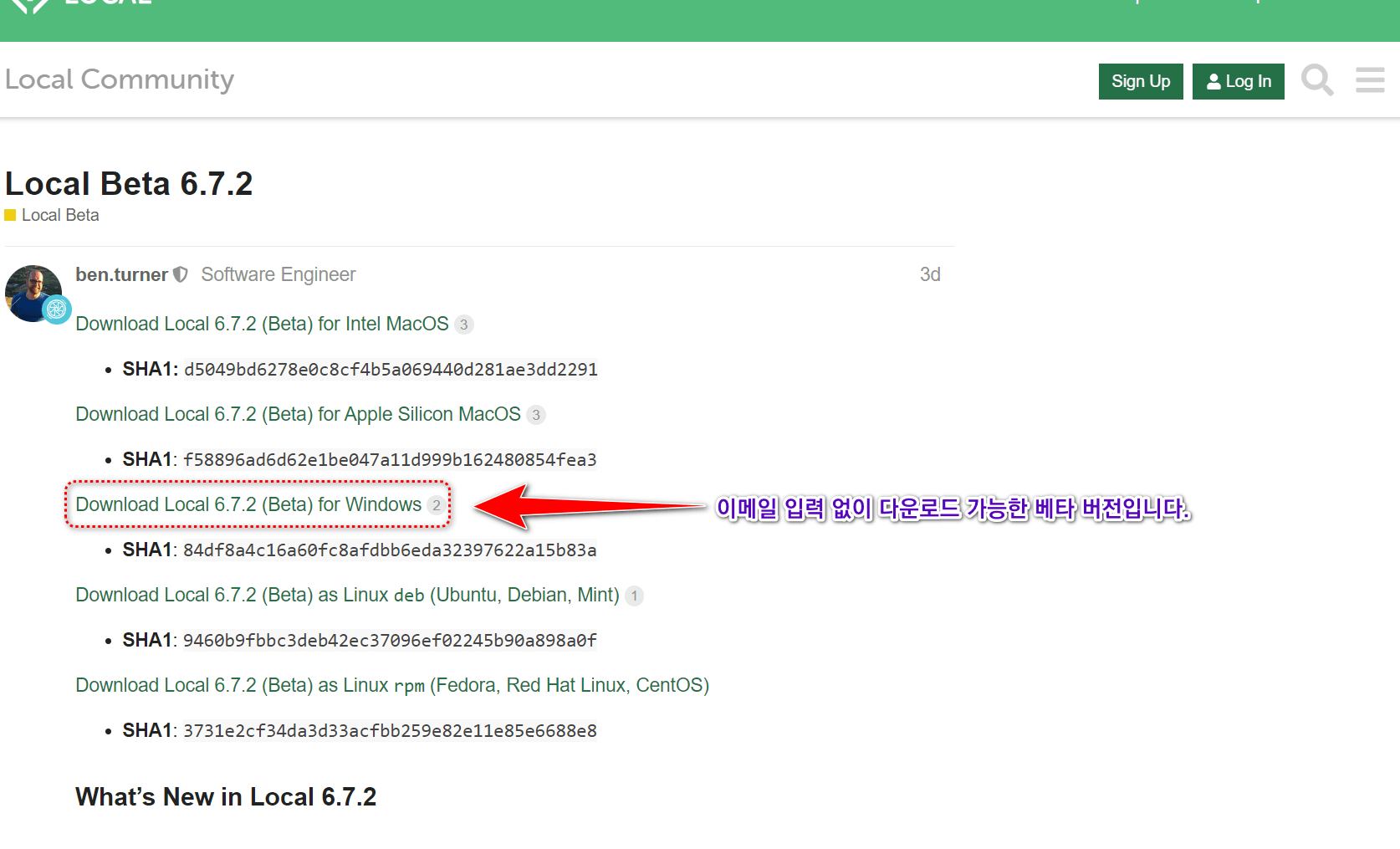Click the person icon inside the Log In button
Viewport: 1400px width, 849px height.
1213,81
